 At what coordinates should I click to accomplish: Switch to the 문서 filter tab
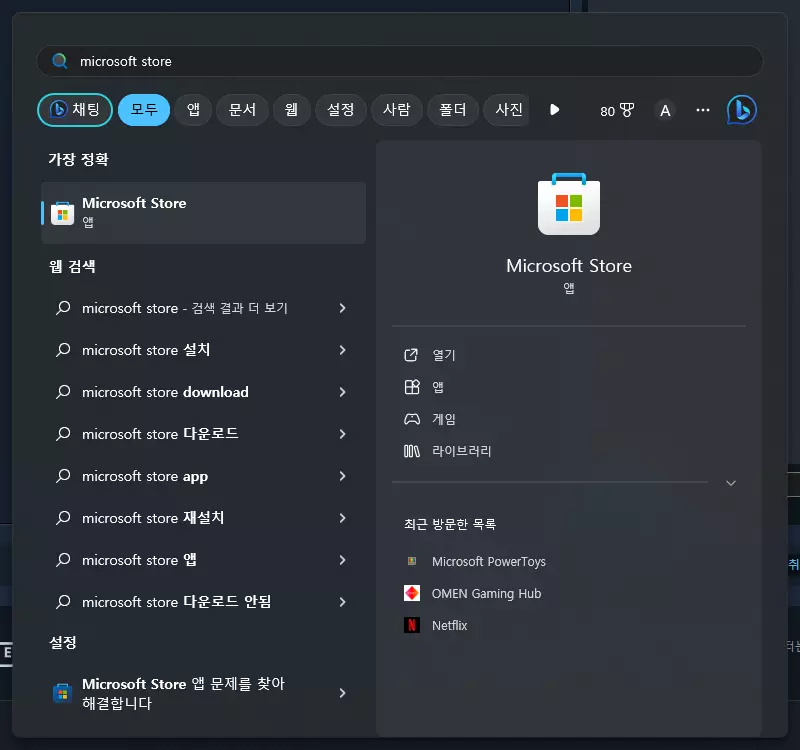point(242,110)
